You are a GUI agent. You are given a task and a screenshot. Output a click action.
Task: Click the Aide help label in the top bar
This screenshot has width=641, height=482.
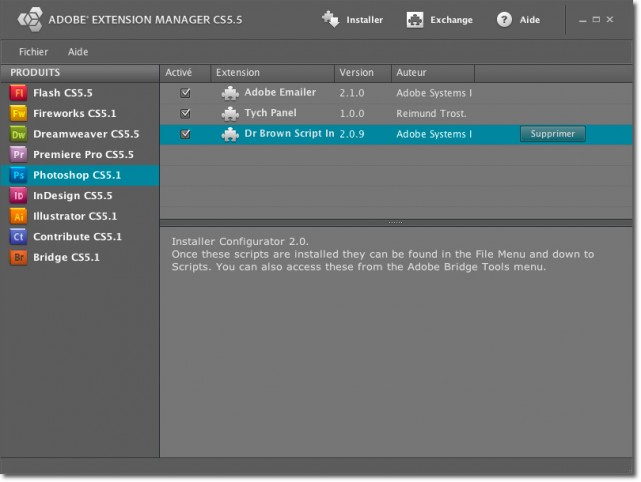(x=529, y=20)
